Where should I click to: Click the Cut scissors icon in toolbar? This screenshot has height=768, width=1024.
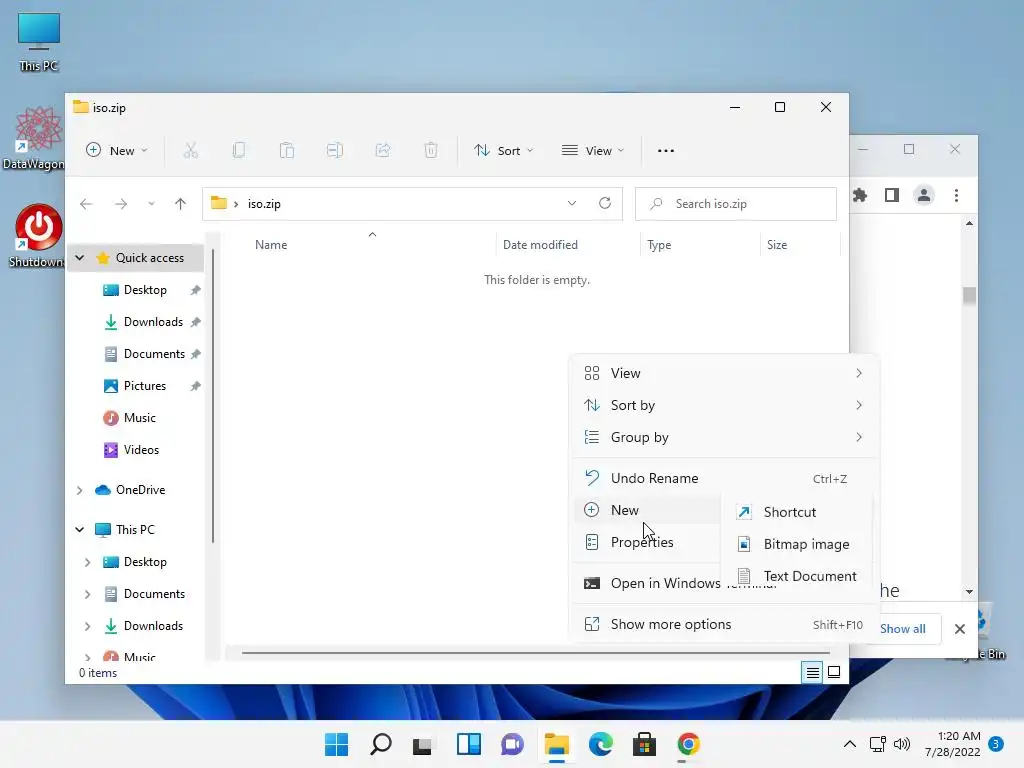[x=191, y=151]
